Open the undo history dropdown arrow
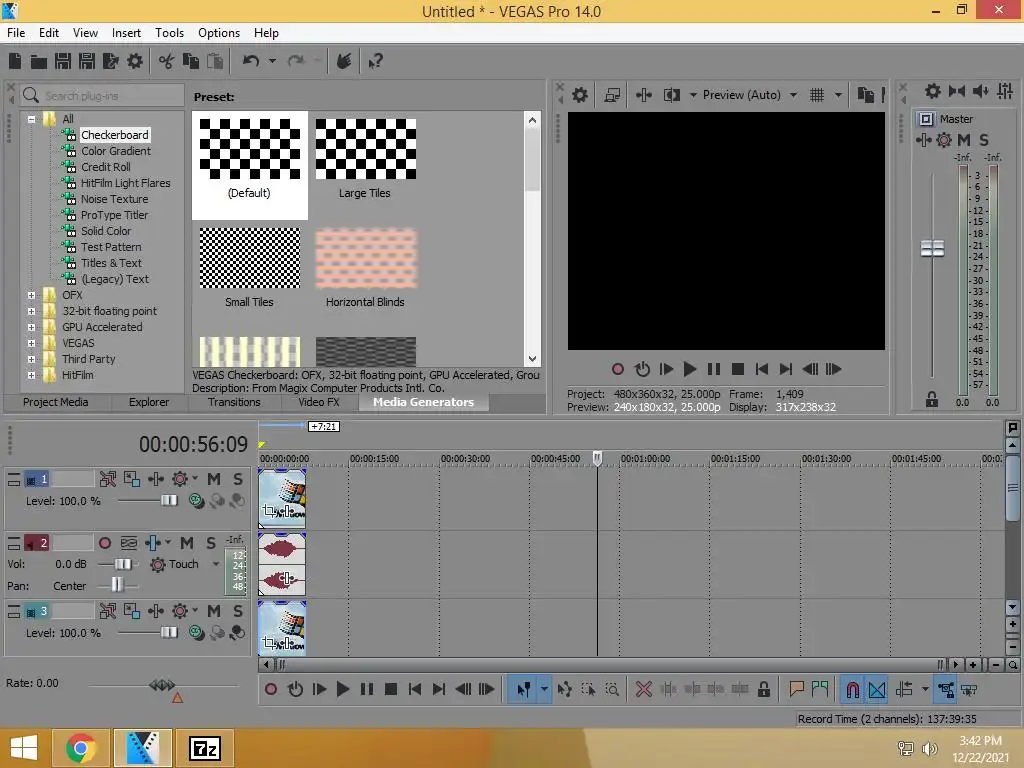This screenshot has width=1024, height=768. tap(272, 61)
